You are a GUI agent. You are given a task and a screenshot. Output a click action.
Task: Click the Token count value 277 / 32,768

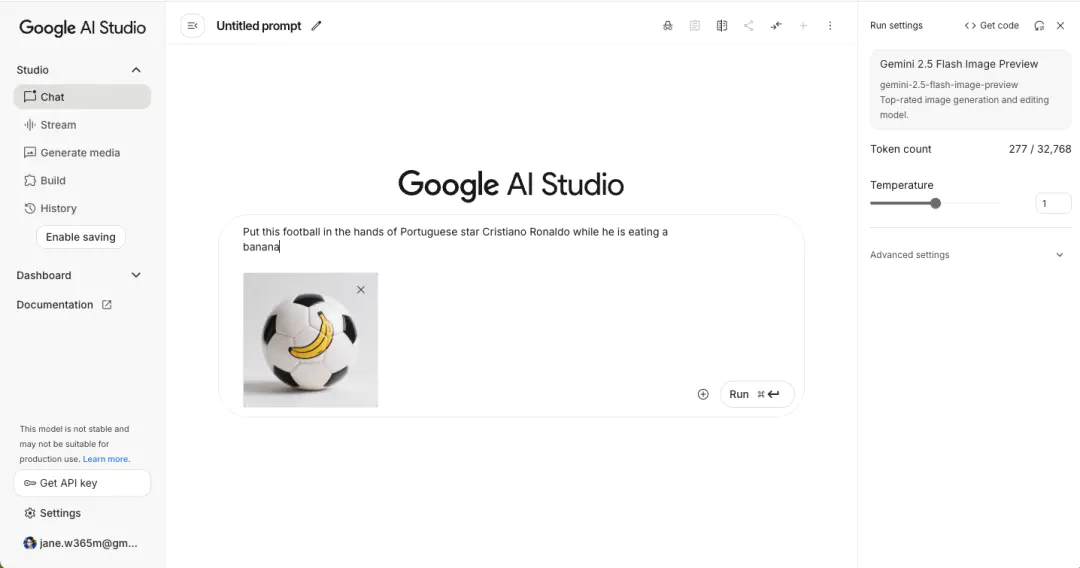[x=1039, y=149]
